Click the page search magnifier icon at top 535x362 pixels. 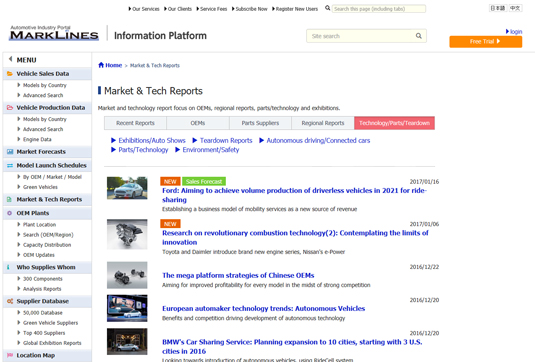coord(328,8)
